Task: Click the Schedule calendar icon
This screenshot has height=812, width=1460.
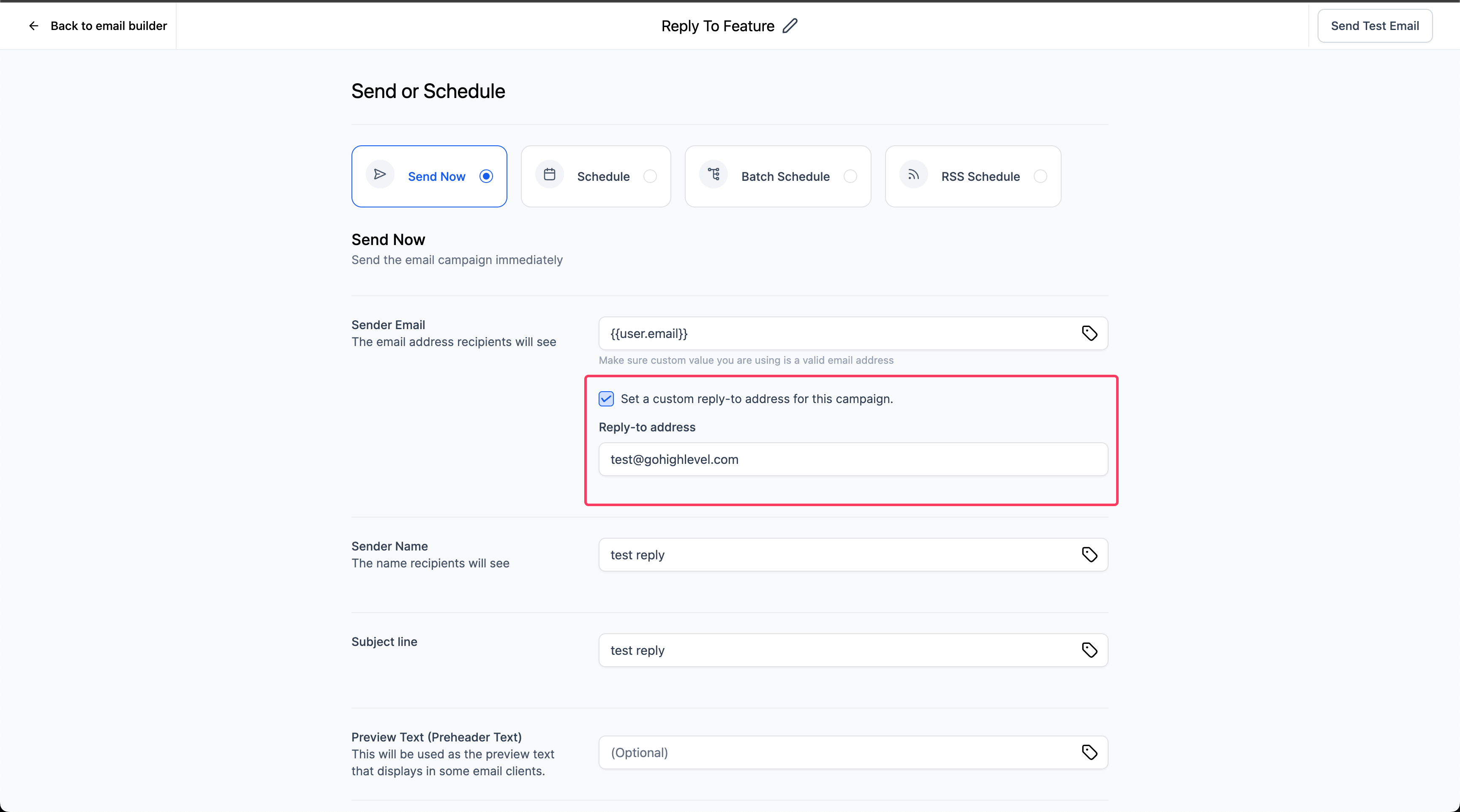Action: [x=549, y=174]
